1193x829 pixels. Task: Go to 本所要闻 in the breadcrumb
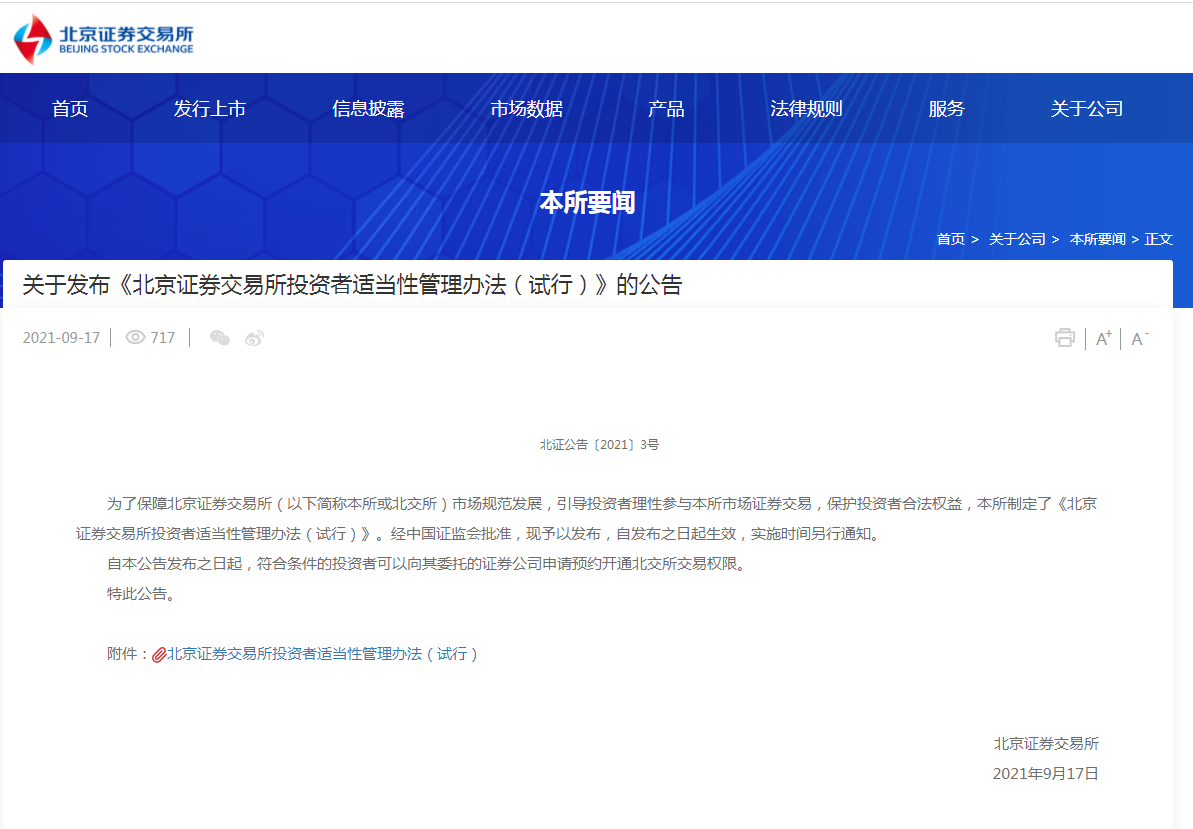(1097, 239)
